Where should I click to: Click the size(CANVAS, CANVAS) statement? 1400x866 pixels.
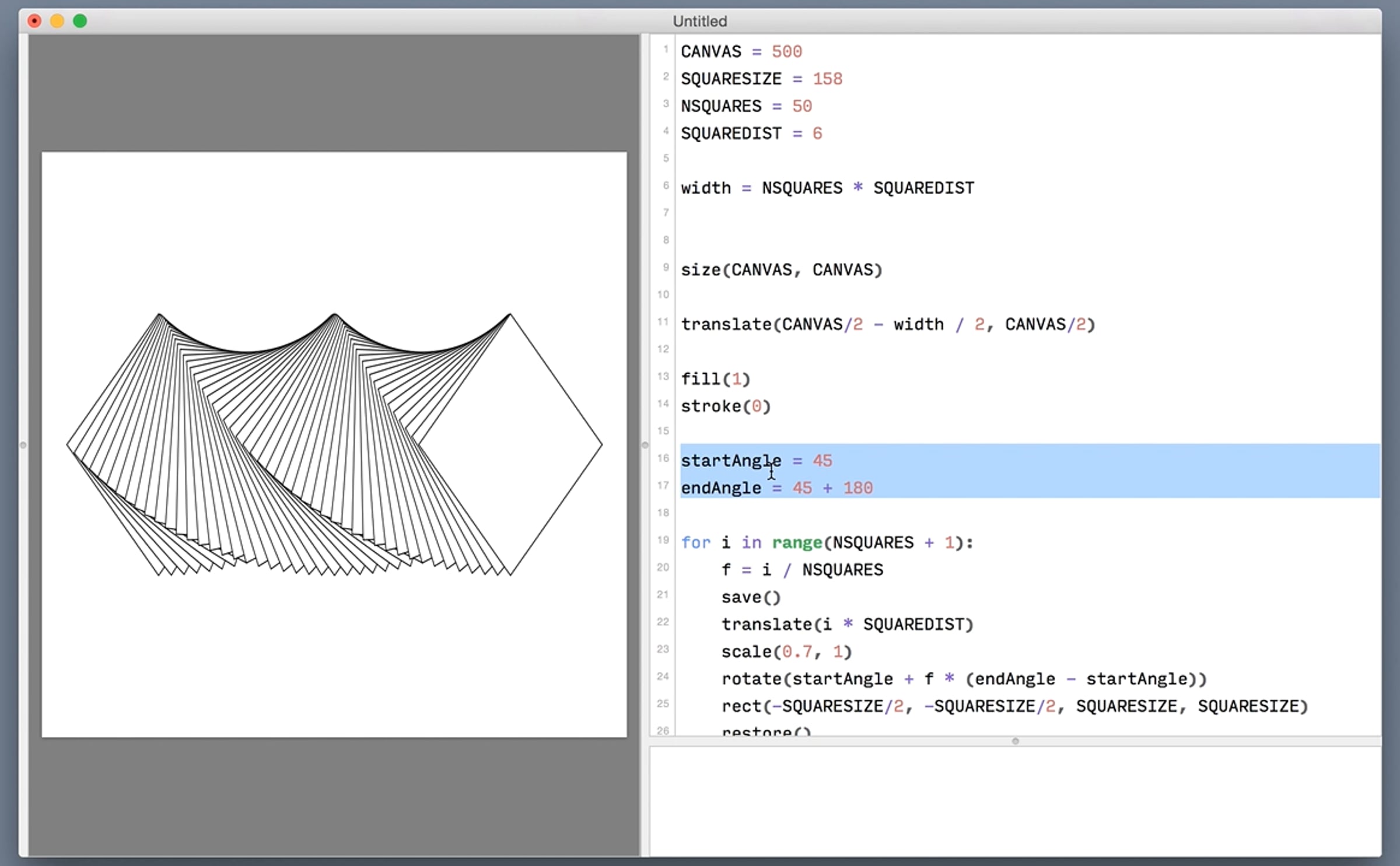pos(781,270)
